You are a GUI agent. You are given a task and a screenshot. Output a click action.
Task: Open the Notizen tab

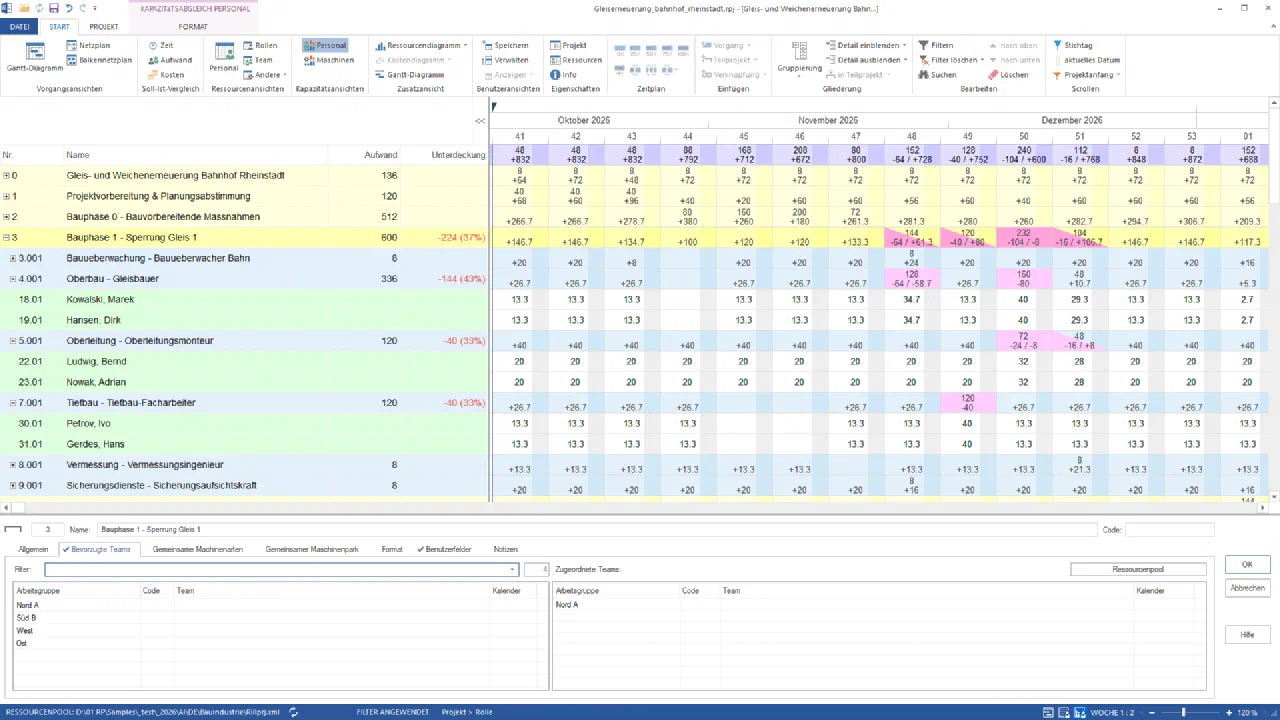(x=506, y=549)
